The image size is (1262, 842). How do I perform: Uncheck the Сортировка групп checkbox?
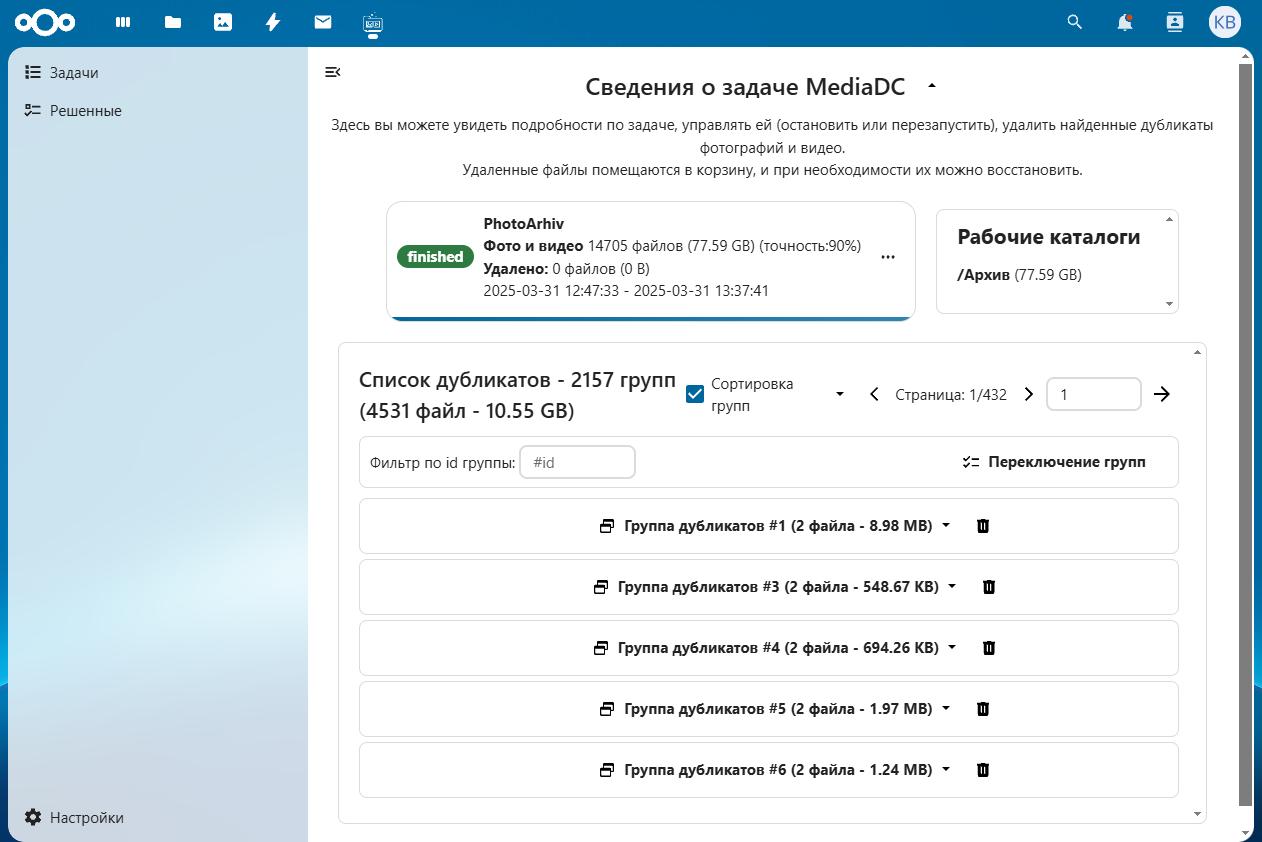coord(694,394)
